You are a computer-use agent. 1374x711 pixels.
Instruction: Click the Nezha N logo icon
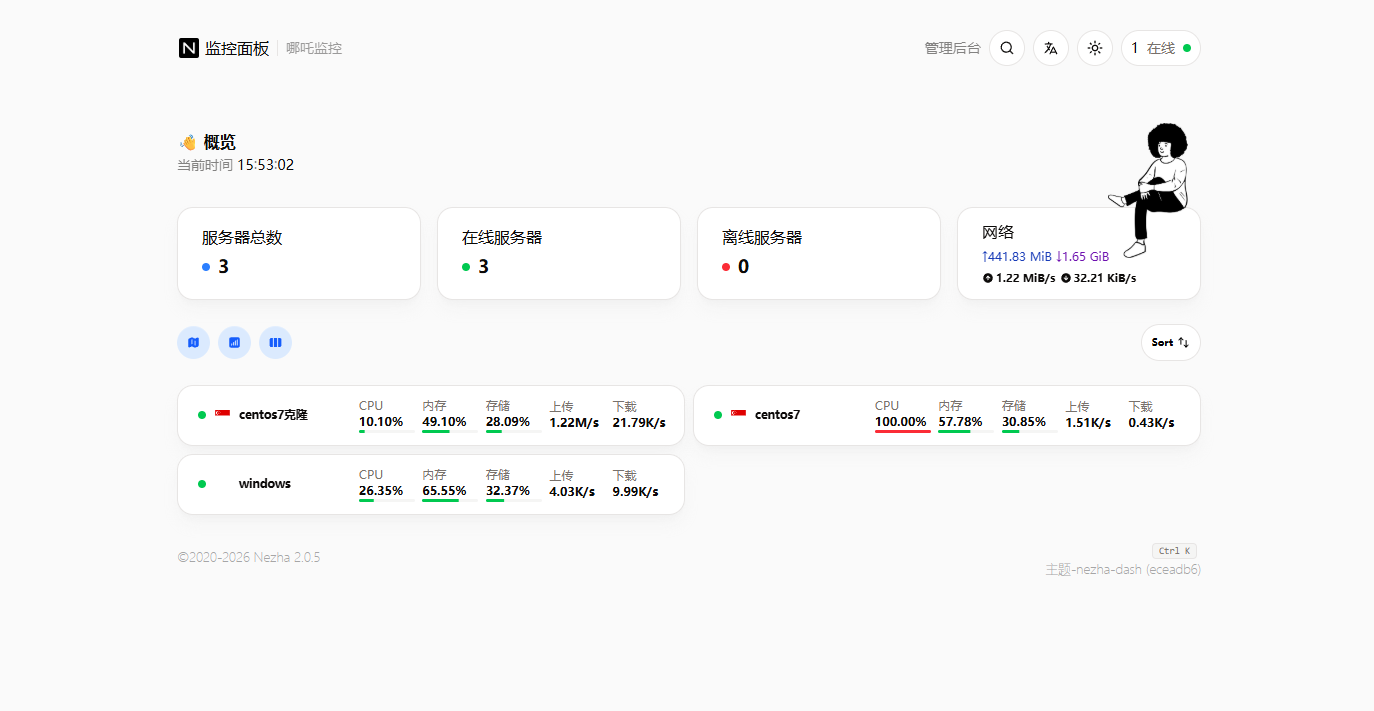click(189, 48)
